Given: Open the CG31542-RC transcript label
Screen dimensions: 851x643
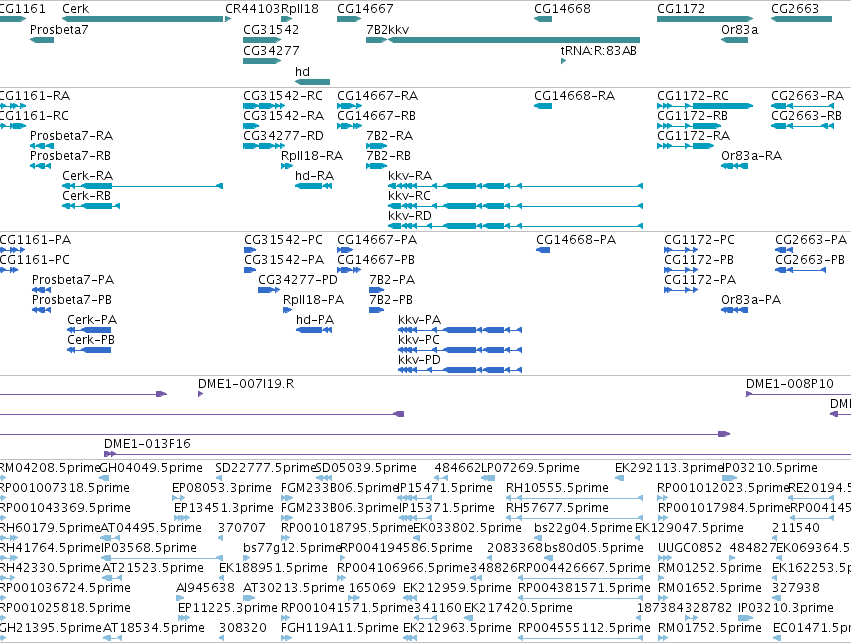Looking at the screenshot, I should pyautogui.click(x=283, y=96).
